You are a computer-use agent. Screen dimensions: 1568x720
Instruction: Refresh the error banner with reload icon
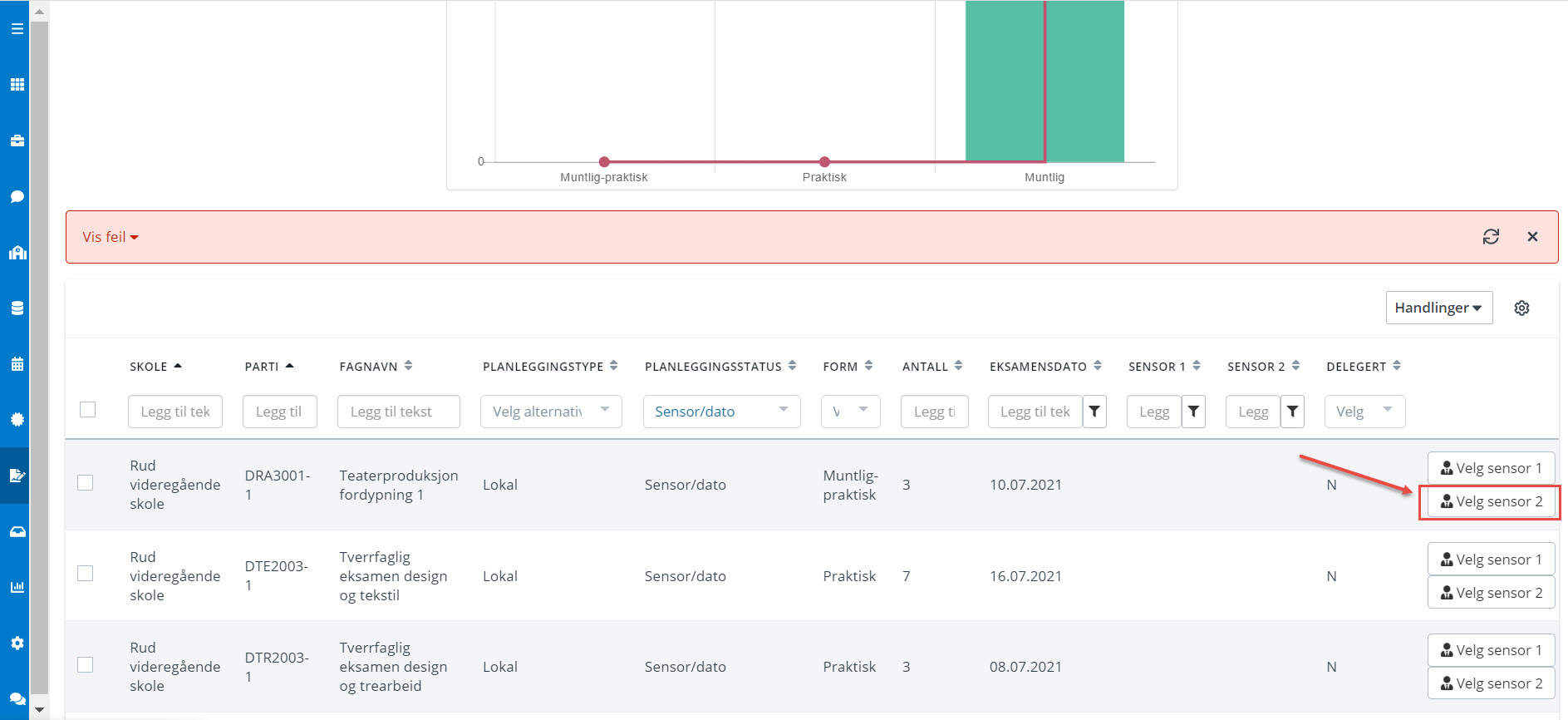coord(1491,237)
